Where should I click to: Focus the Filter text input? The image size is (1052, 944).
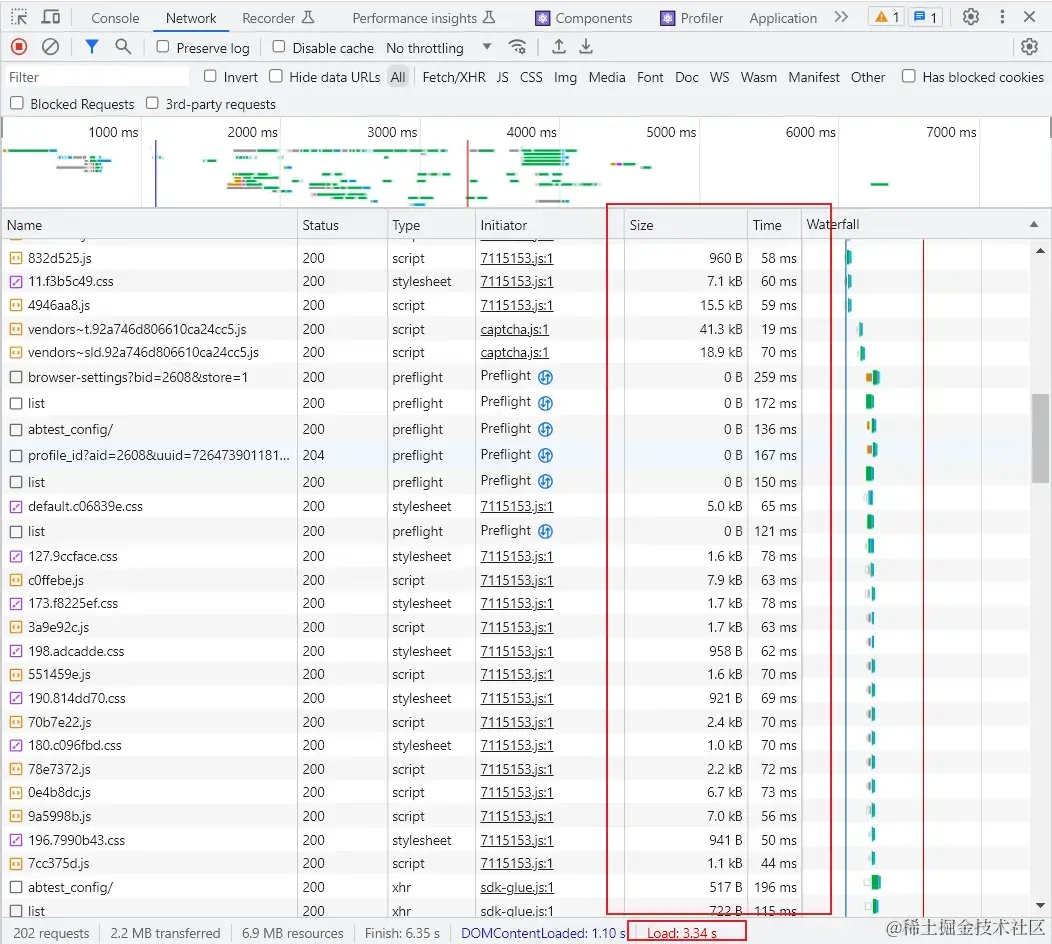(98, 77)
